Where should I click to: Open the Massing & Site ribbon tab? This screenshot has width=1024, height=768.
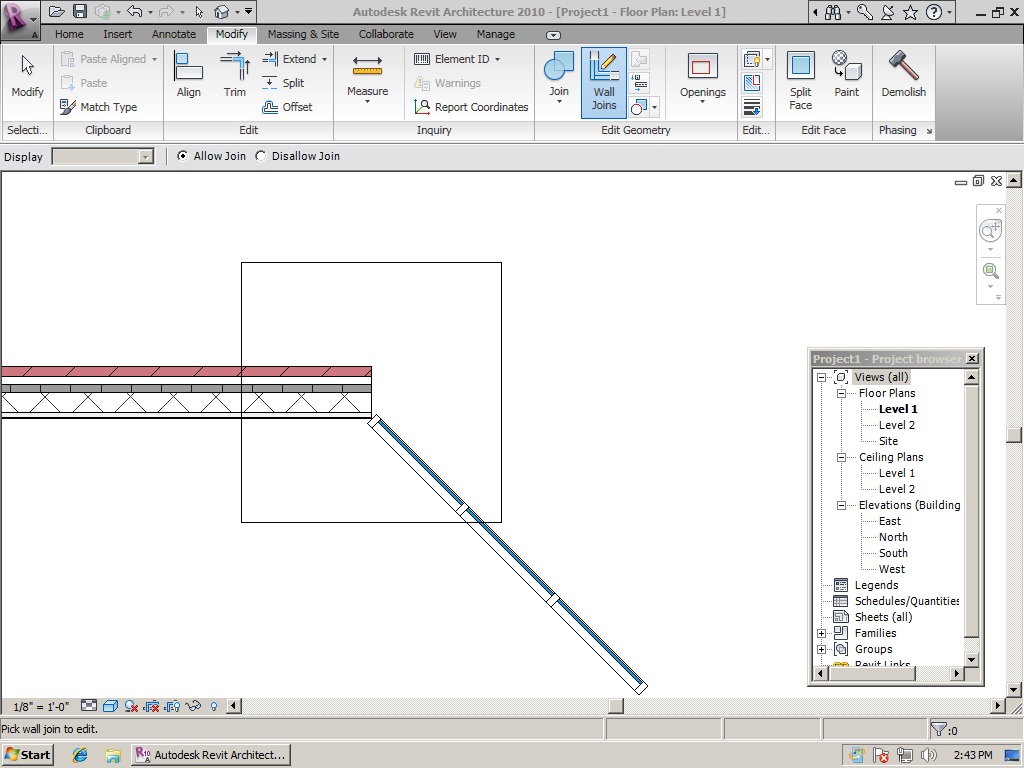(303, 34)
